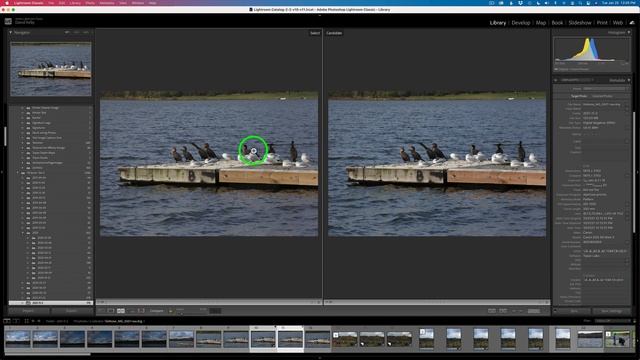Toggle the Link Focus lock icon
This screenshot has width=640, height=360.
(171, 311)
